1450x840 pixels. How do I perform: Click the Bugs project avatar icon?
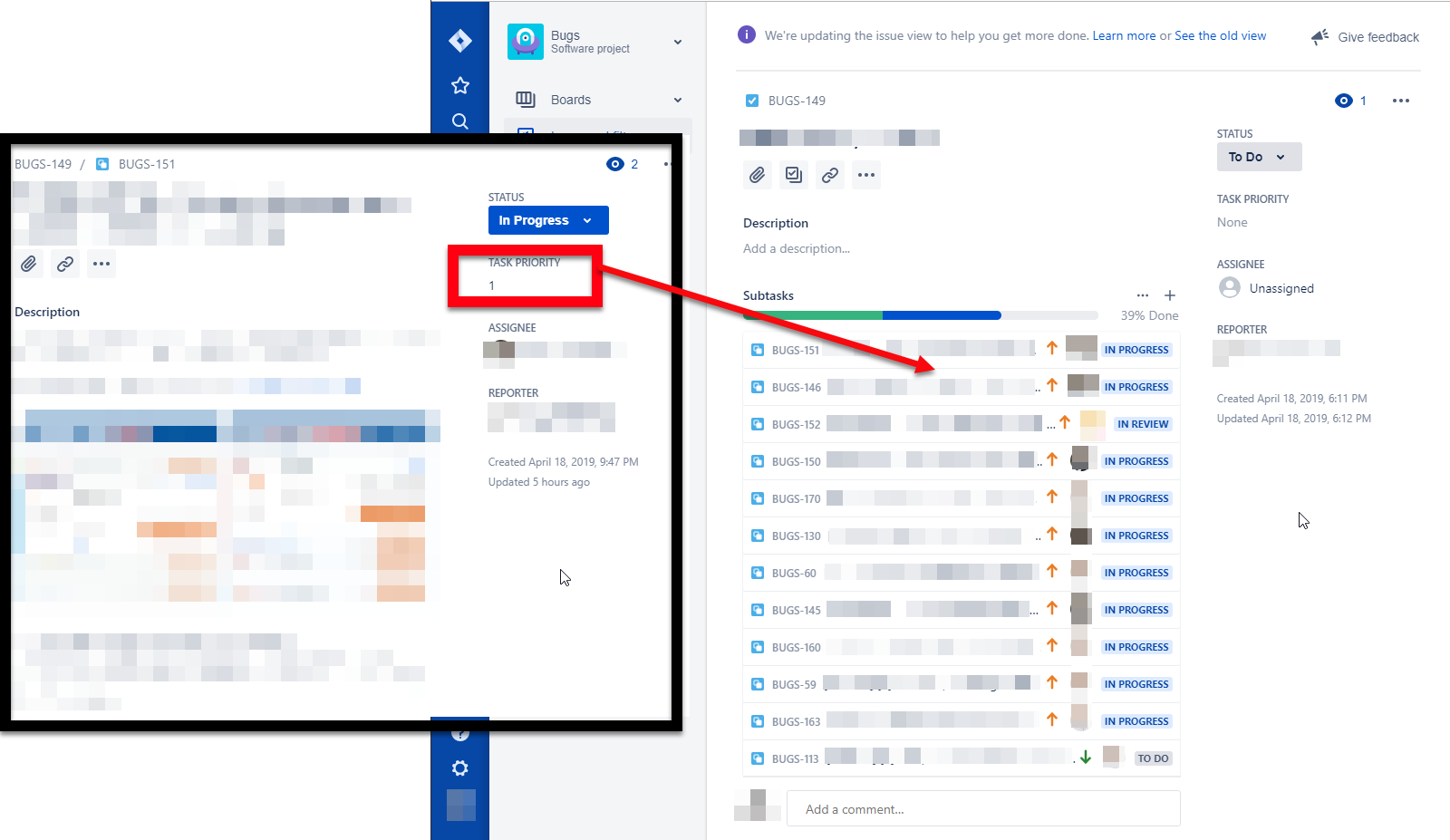(x=526, y=42)
